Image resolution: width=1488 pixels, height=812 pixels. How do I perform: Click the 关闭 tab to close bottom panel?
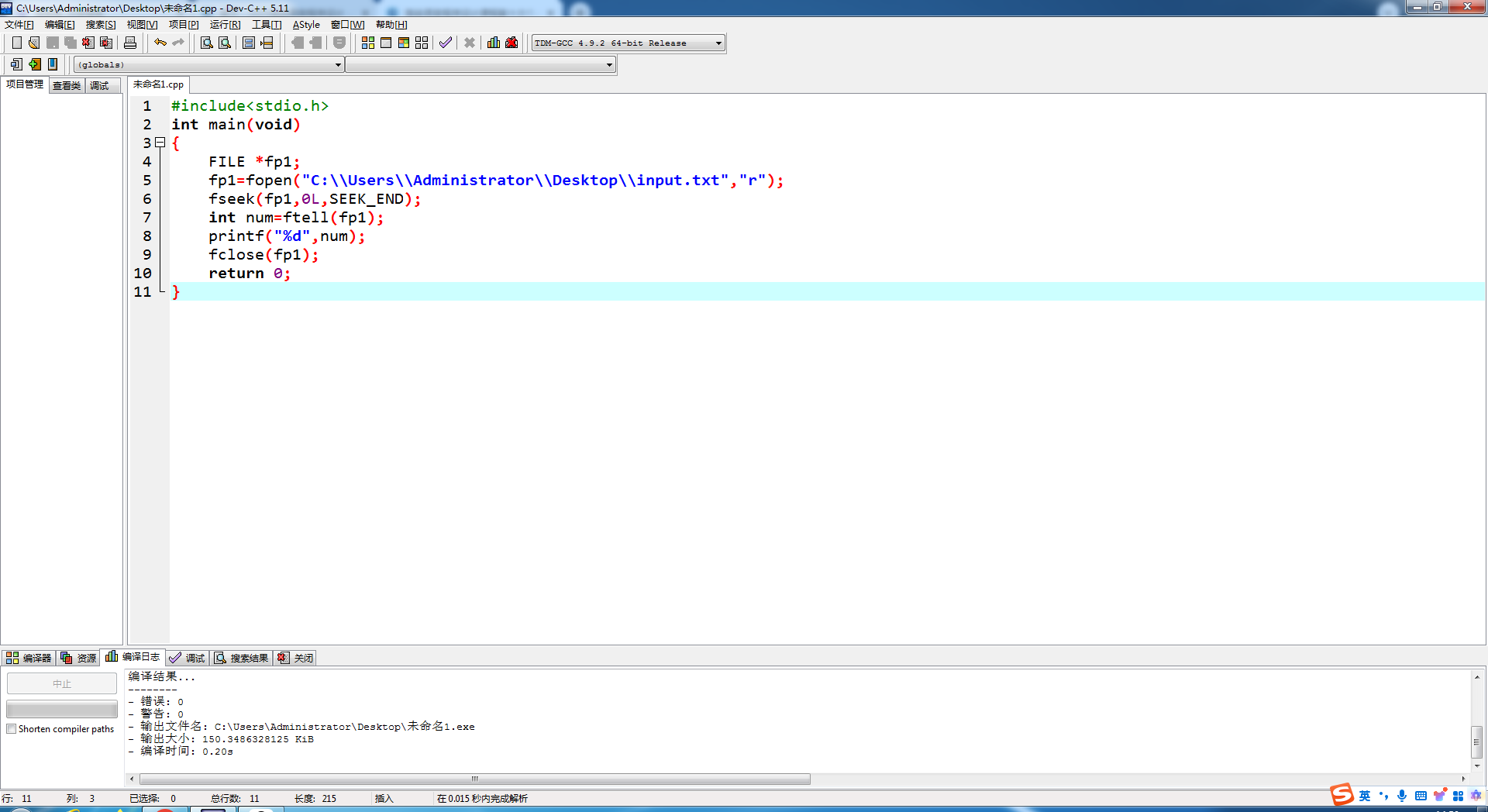[295, 658]
